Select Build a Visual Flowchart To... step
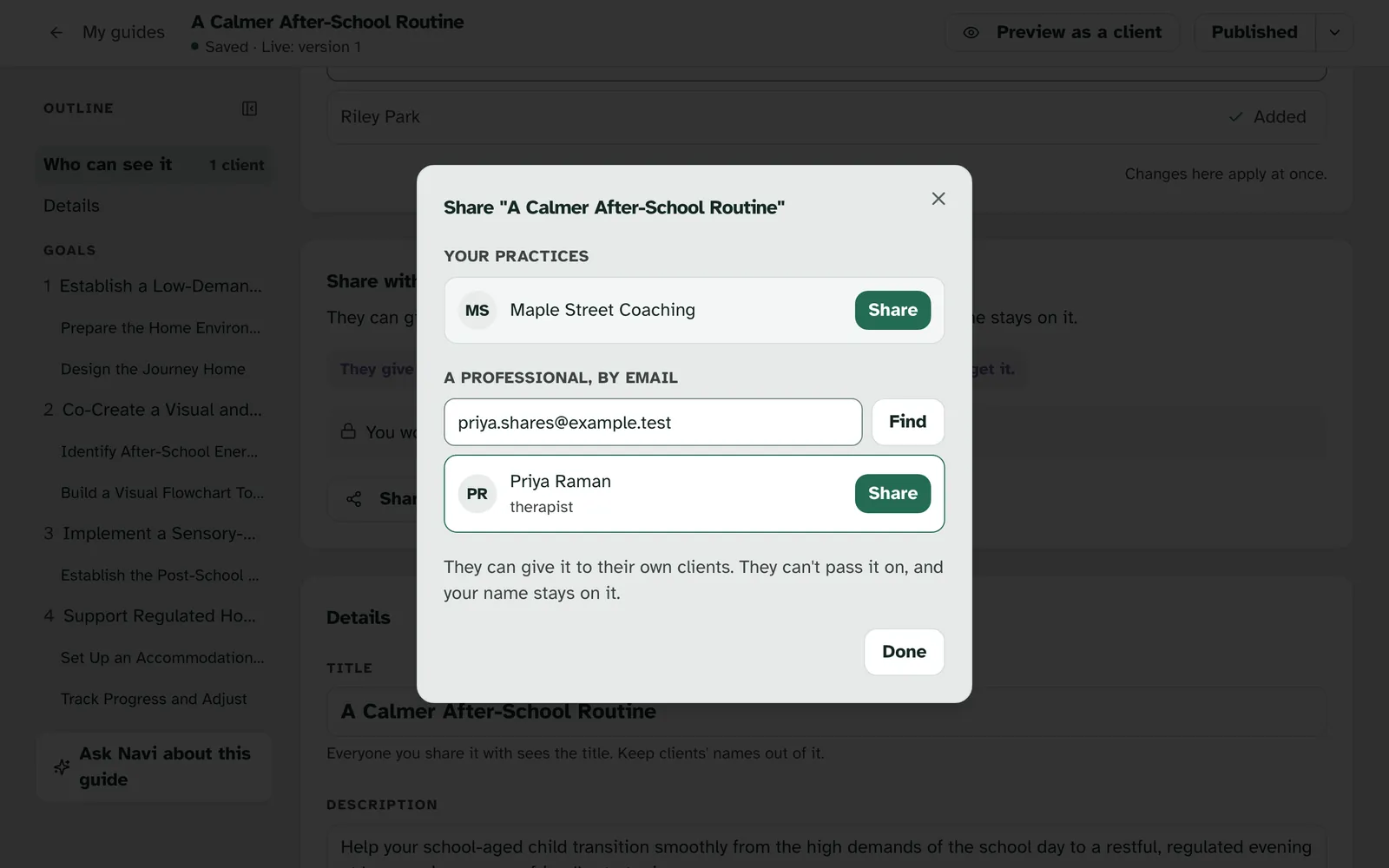This screenshot has height=868, width=1389. point(162,492)
